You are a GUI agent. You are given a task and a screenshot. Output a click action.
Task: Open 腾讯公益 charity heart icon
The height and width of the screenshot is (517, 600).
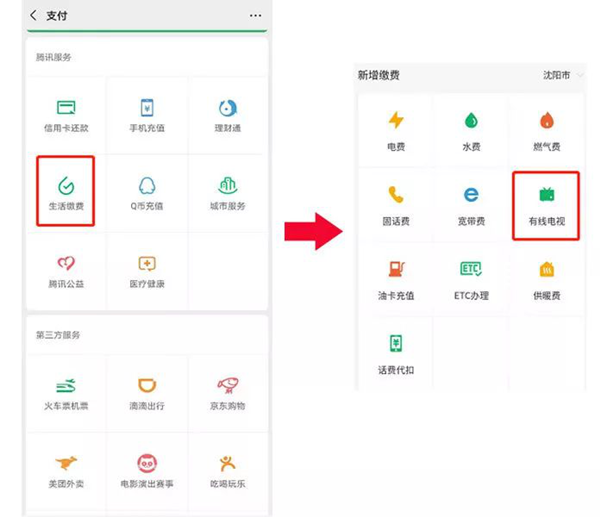[66, 266]
